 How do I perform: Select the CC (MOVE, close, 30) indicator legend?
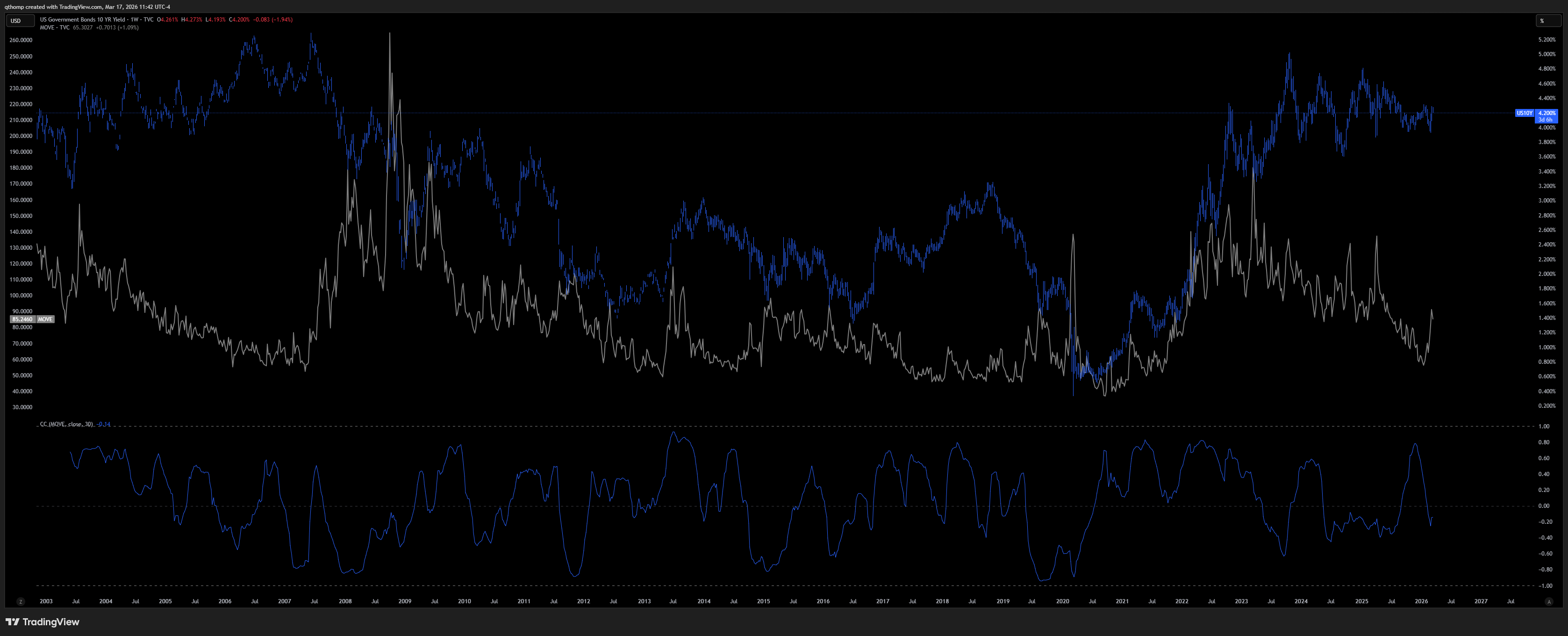[x=66, y=424]
